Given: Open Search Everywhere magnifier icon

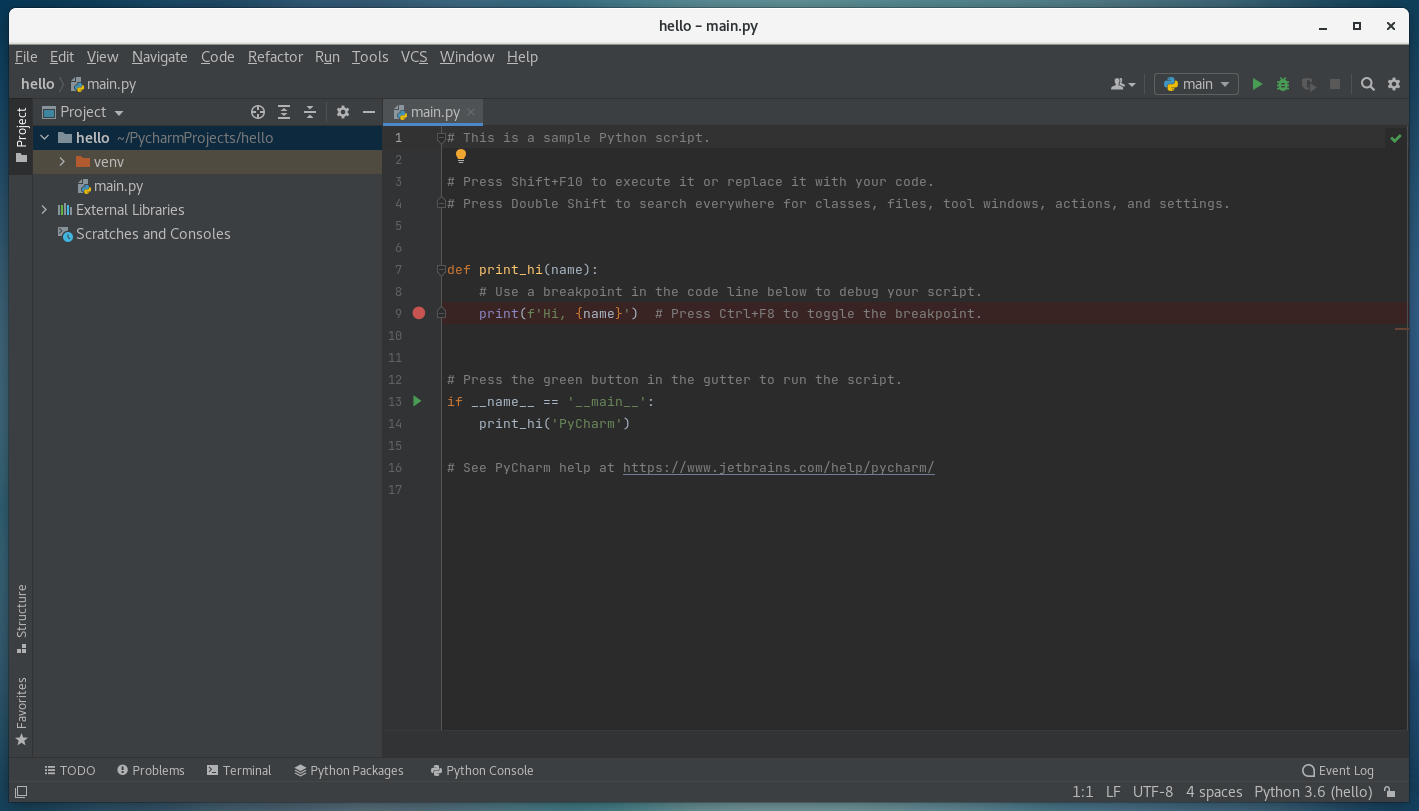Looking at the screenshot, I should (1368, 85).
